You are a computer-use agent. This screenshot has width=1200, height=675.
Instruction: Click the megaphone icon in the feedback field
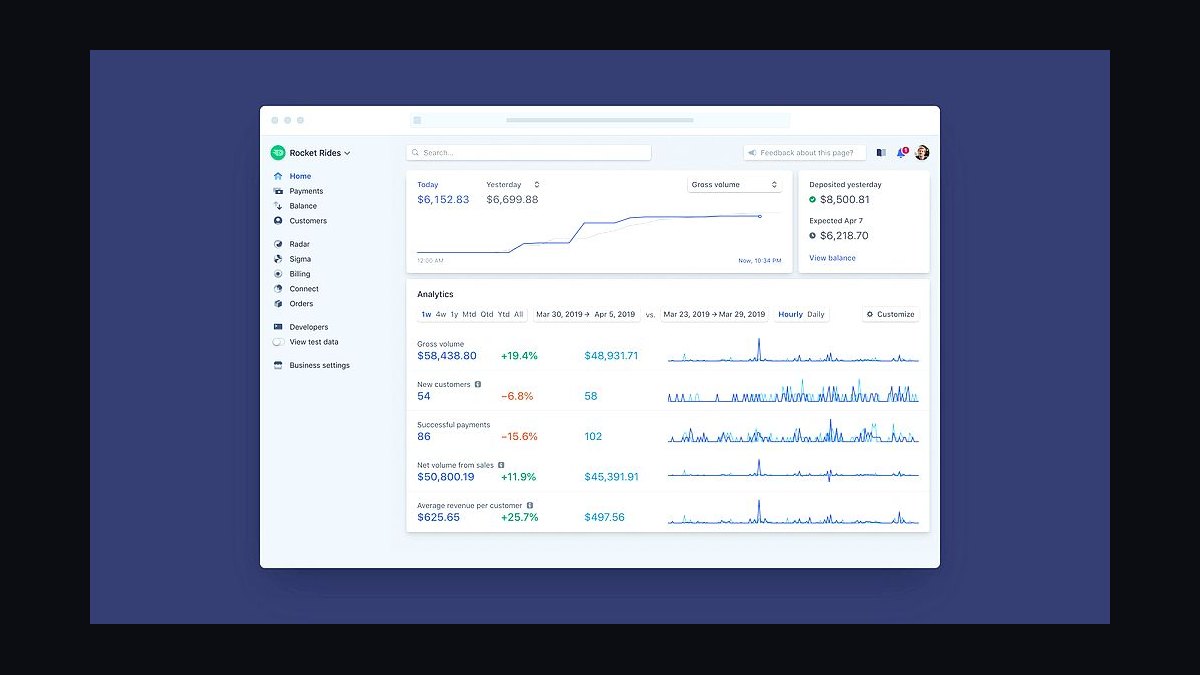[752, 153]
